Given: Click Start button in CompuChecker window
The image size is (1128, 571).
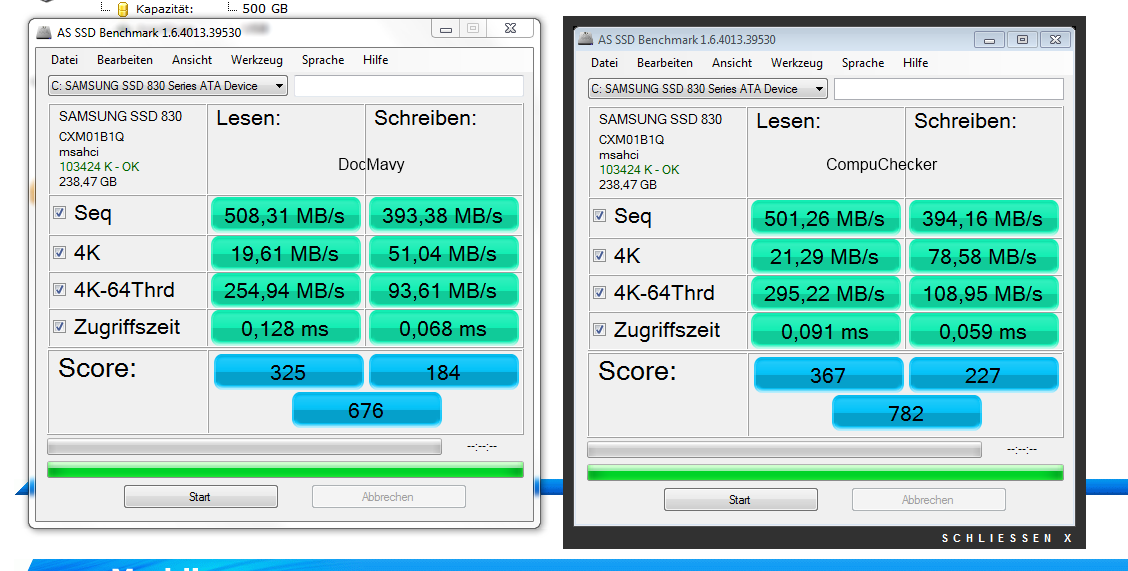Looking at the screenshot, I should (740, 500).
